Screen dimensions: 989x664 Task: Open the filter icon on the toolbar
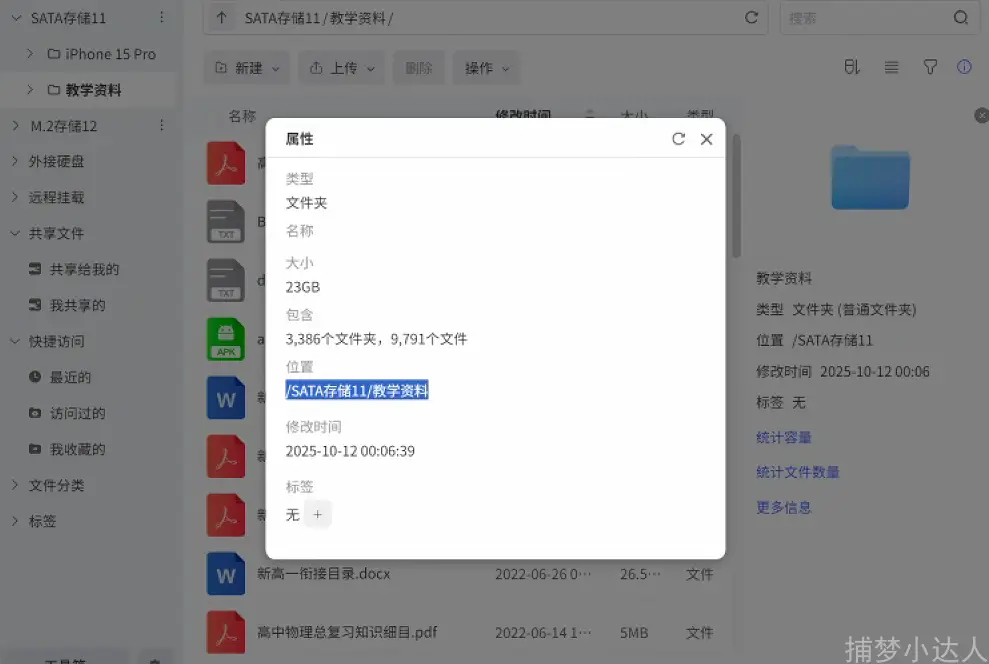[x=930, y=67]
